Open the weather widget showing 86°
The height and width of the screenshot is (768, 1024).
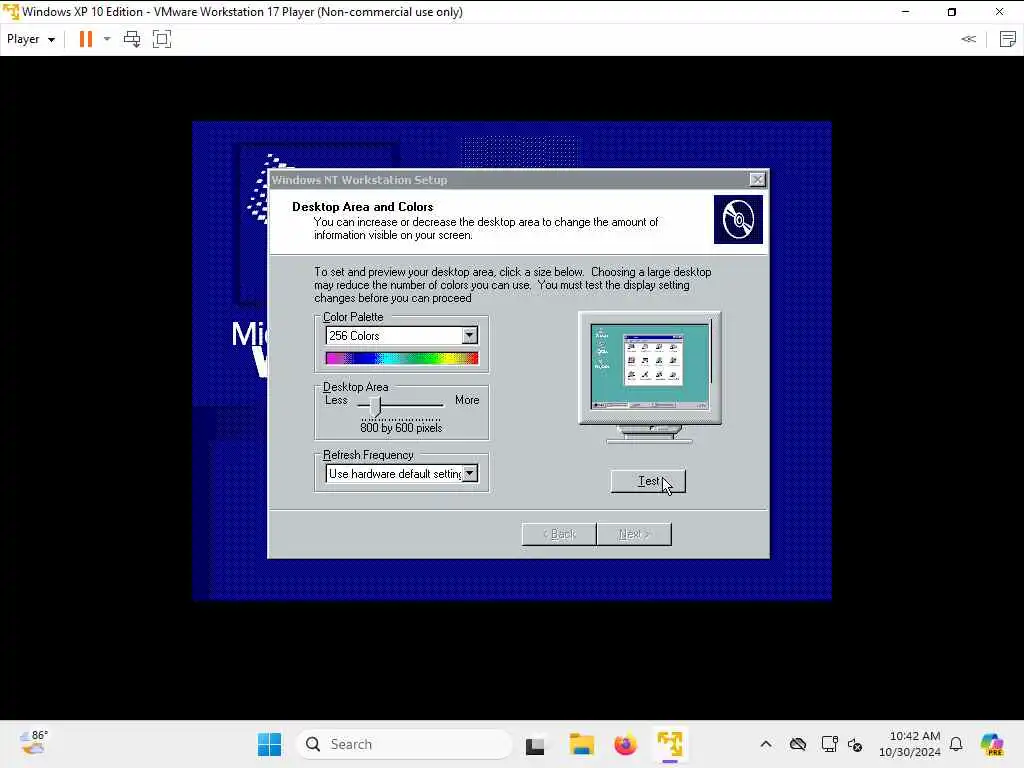click(x=33, y=743)
